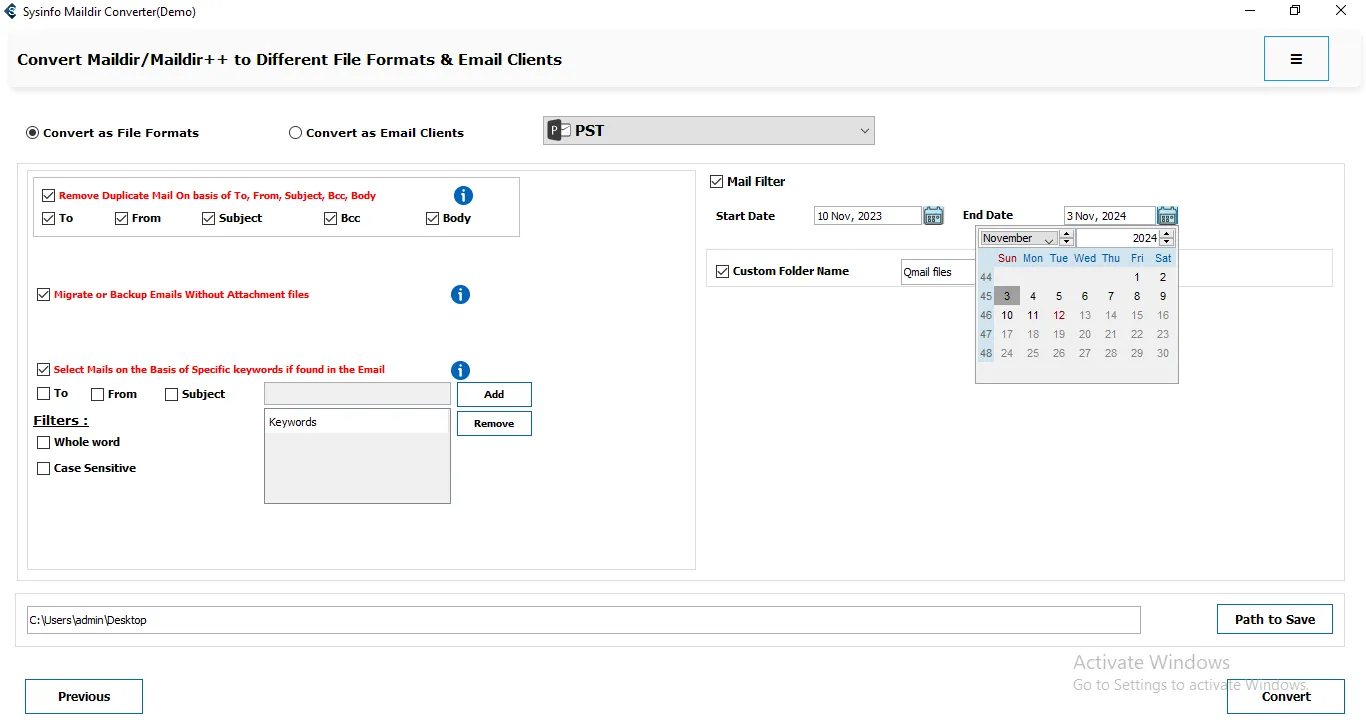Screen dimensions: 1366x728
Task: Click info icon beside Migrate without Attachment
Action: point(460,295)
